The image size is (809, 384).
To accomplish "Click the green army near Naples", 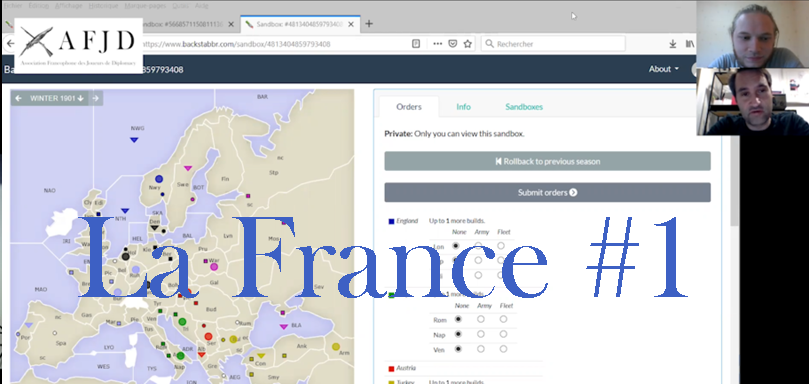I will [180, 356].
